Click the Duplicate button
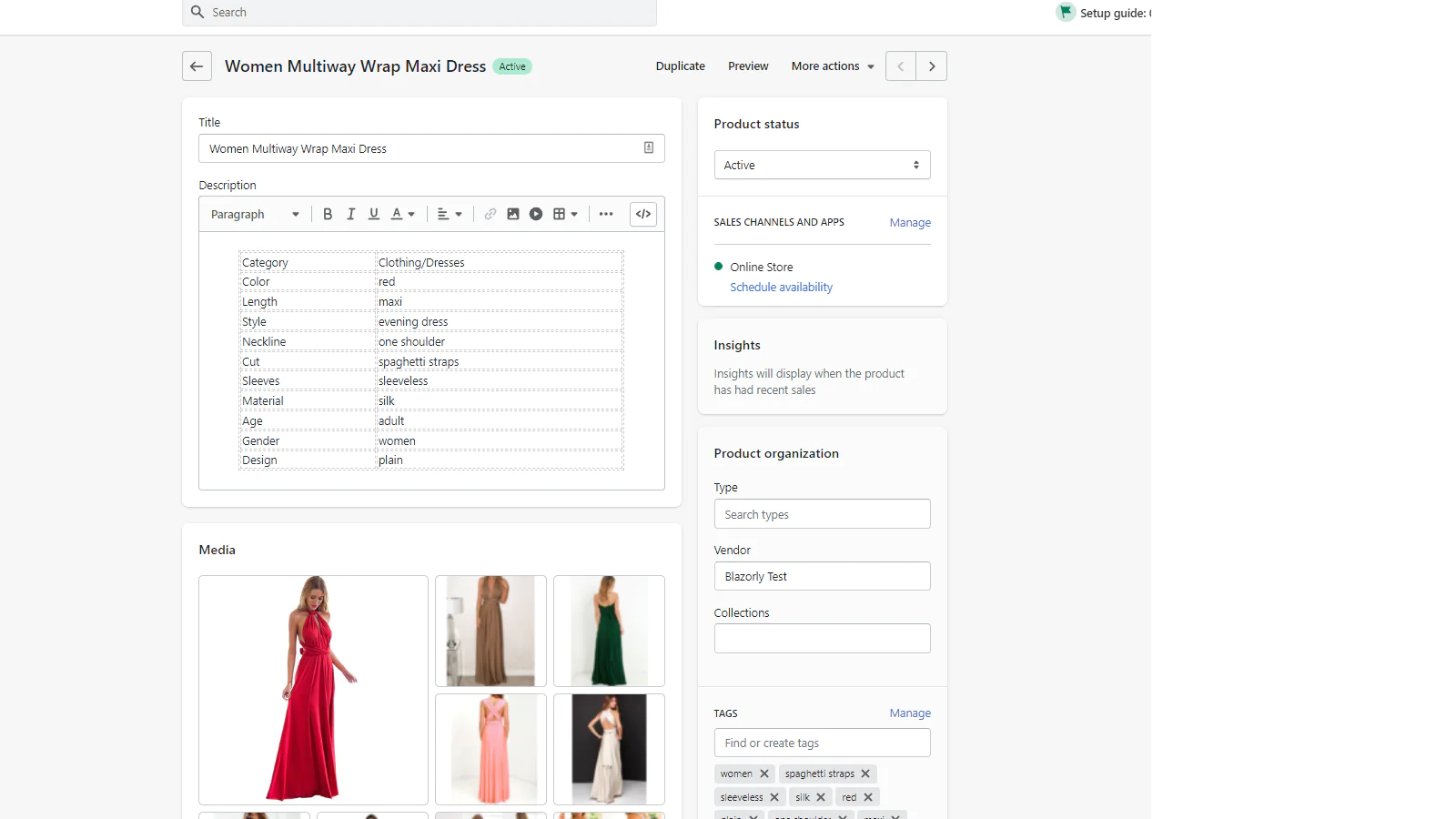Viewport: 1456px width, 819px height. pyautogui.click(x=681, y=66)
